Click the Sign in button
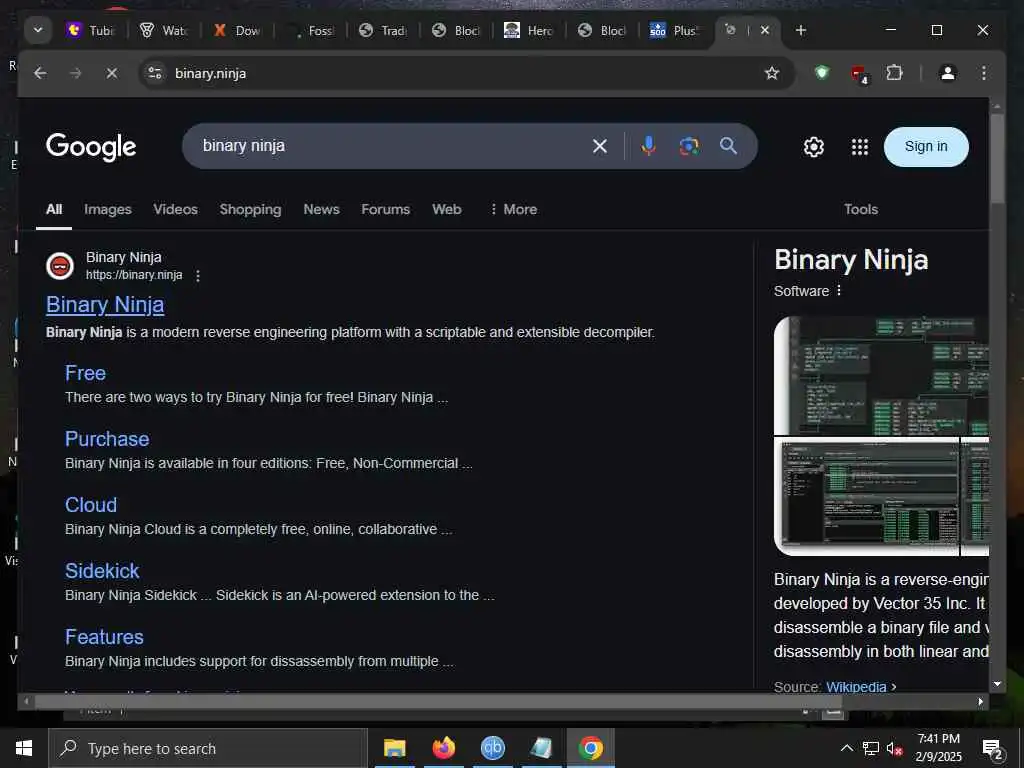This screenshot has height=768, width=1024. coord(926,146)
